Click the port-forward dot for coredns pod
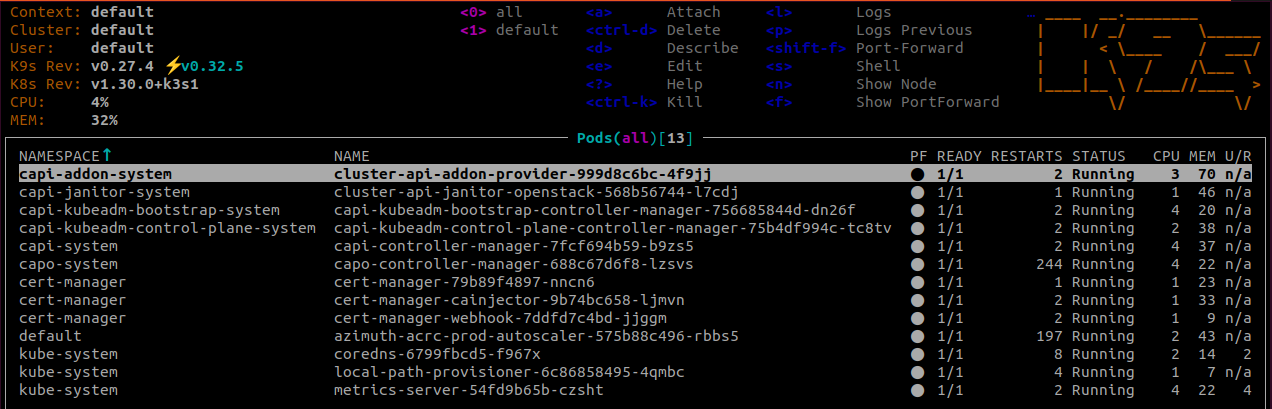 click(917, 354)
